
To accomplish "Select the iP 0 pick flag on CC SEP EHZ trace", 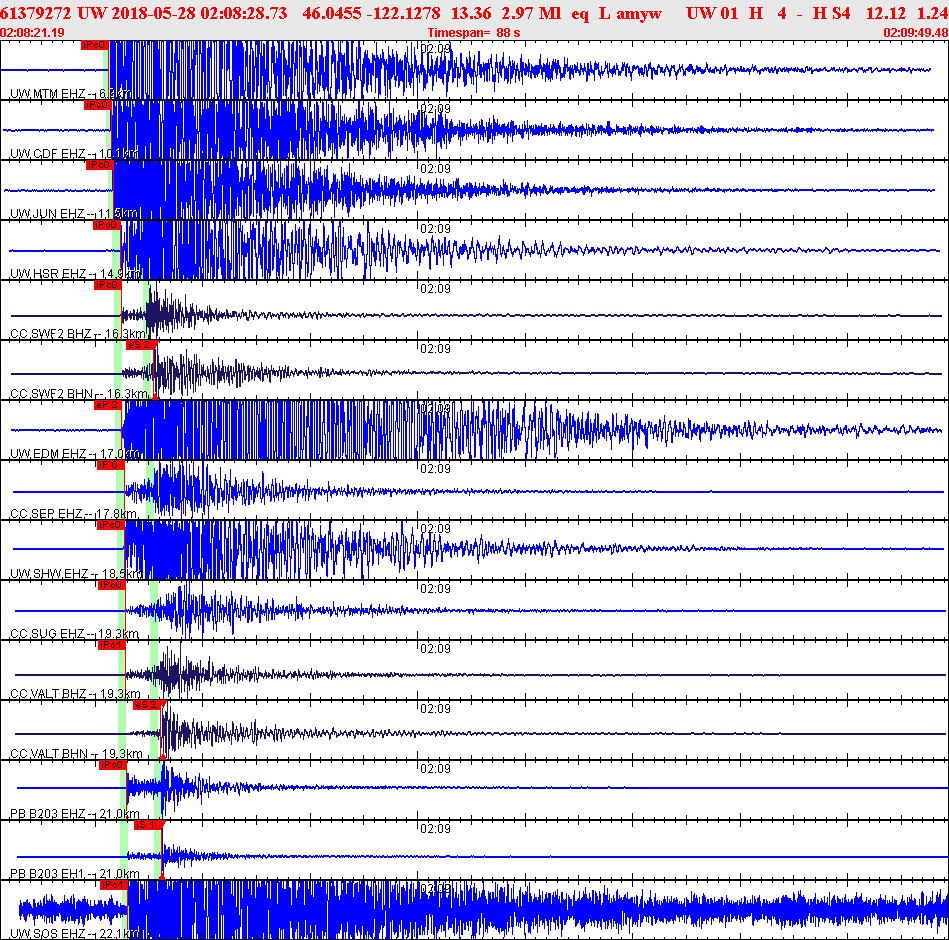I will (110, 464).
